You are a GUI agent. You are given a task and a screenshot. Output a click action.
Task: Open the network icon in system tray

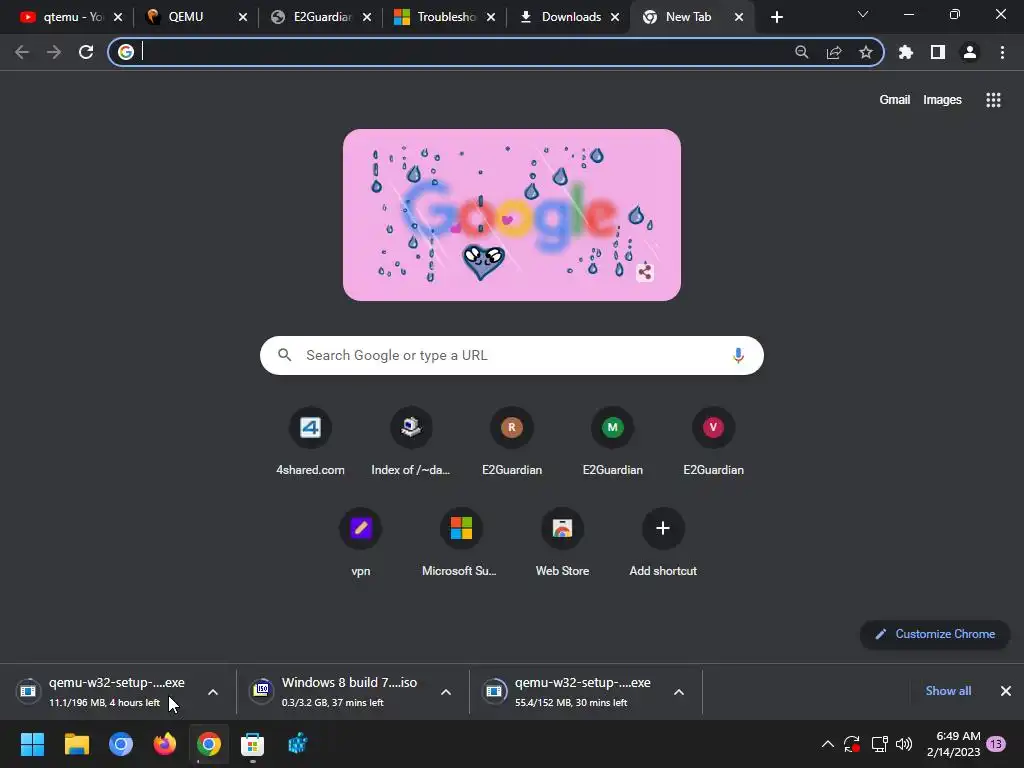[x=879, y=744]
